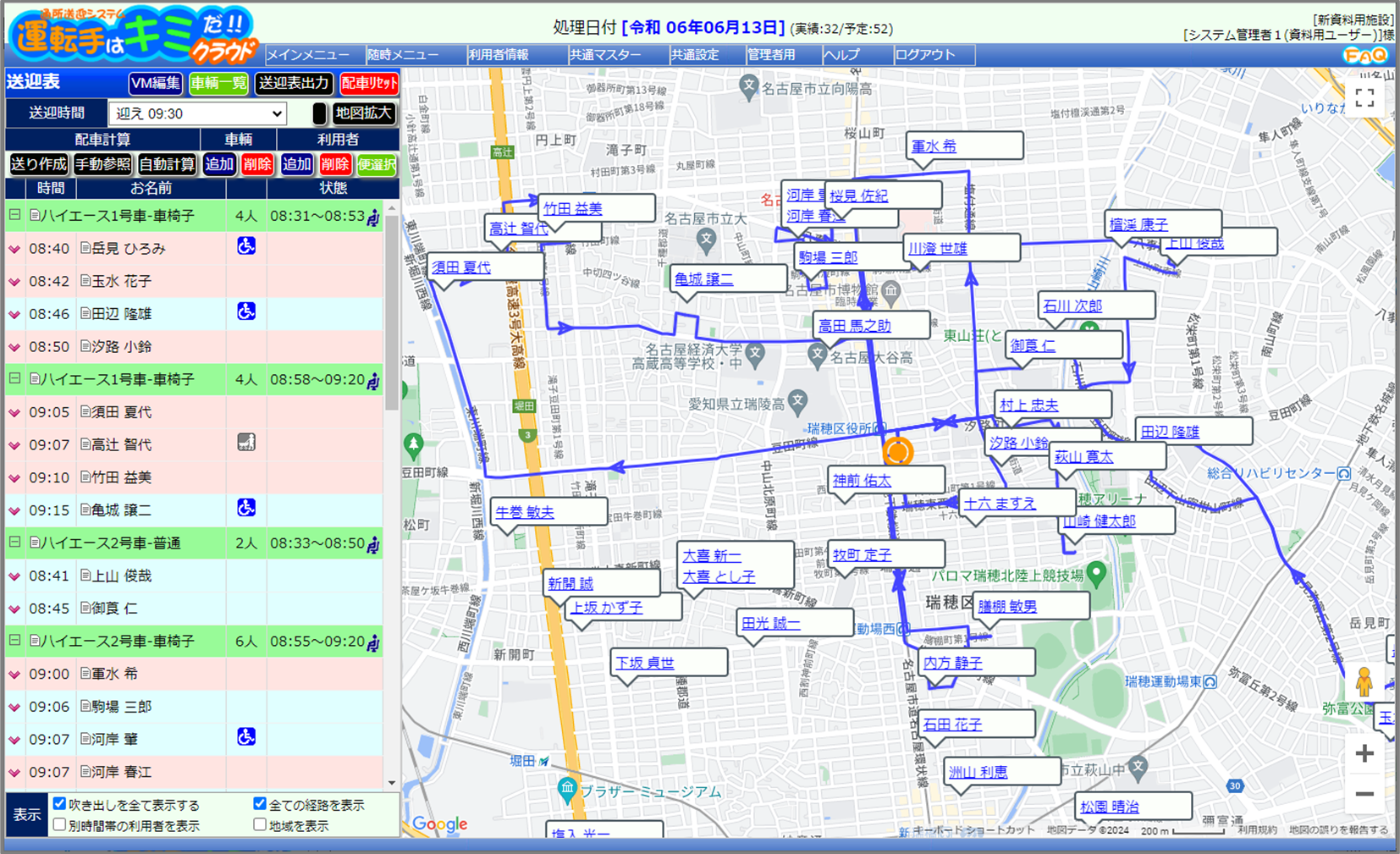Click black toggle beside 地図拡大
1400x854 pixels.
pos(319,113)
